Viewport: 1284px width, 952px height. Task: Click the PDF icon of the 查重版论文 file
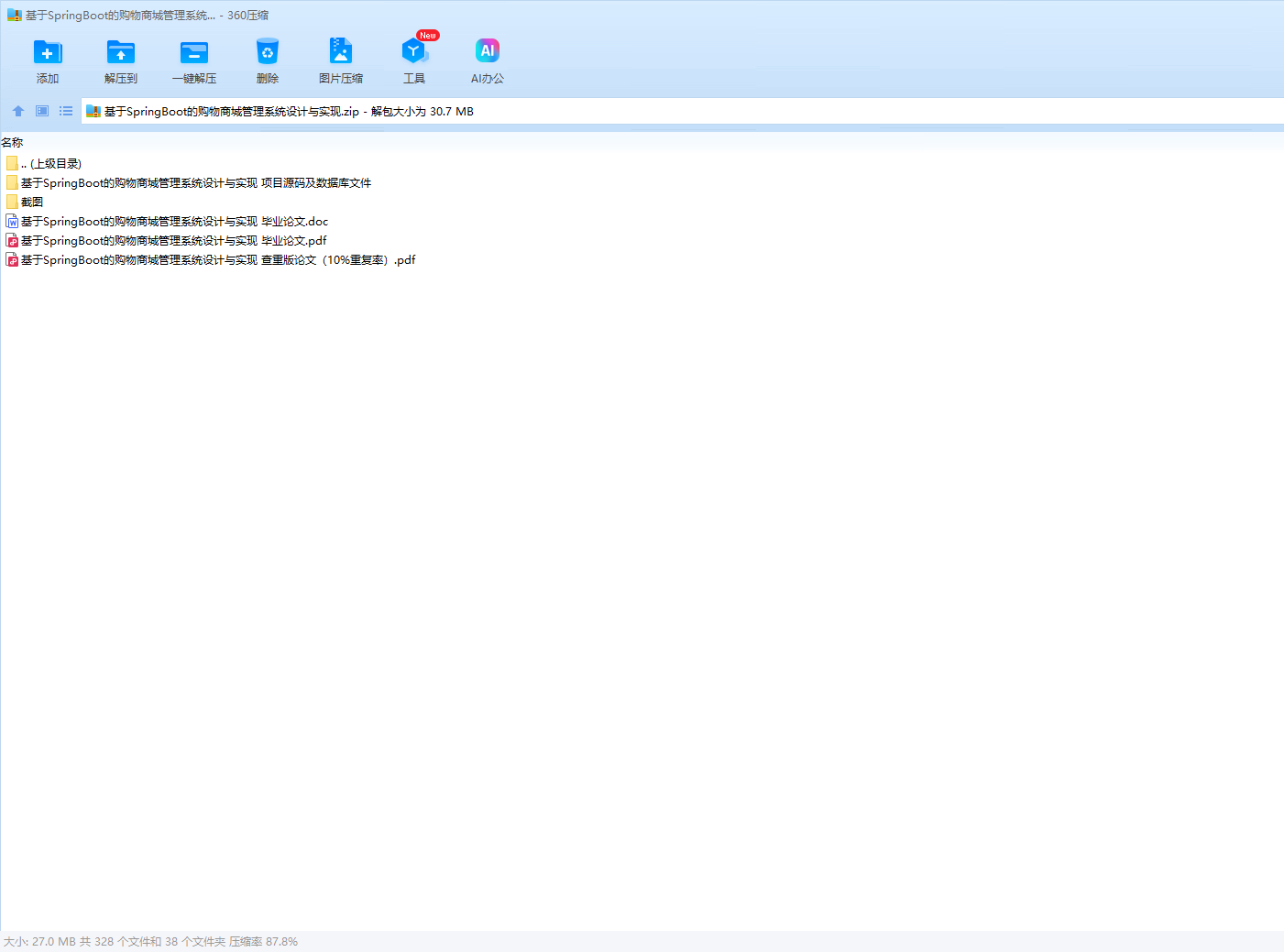pyautogui.click(x=12, y=259)
